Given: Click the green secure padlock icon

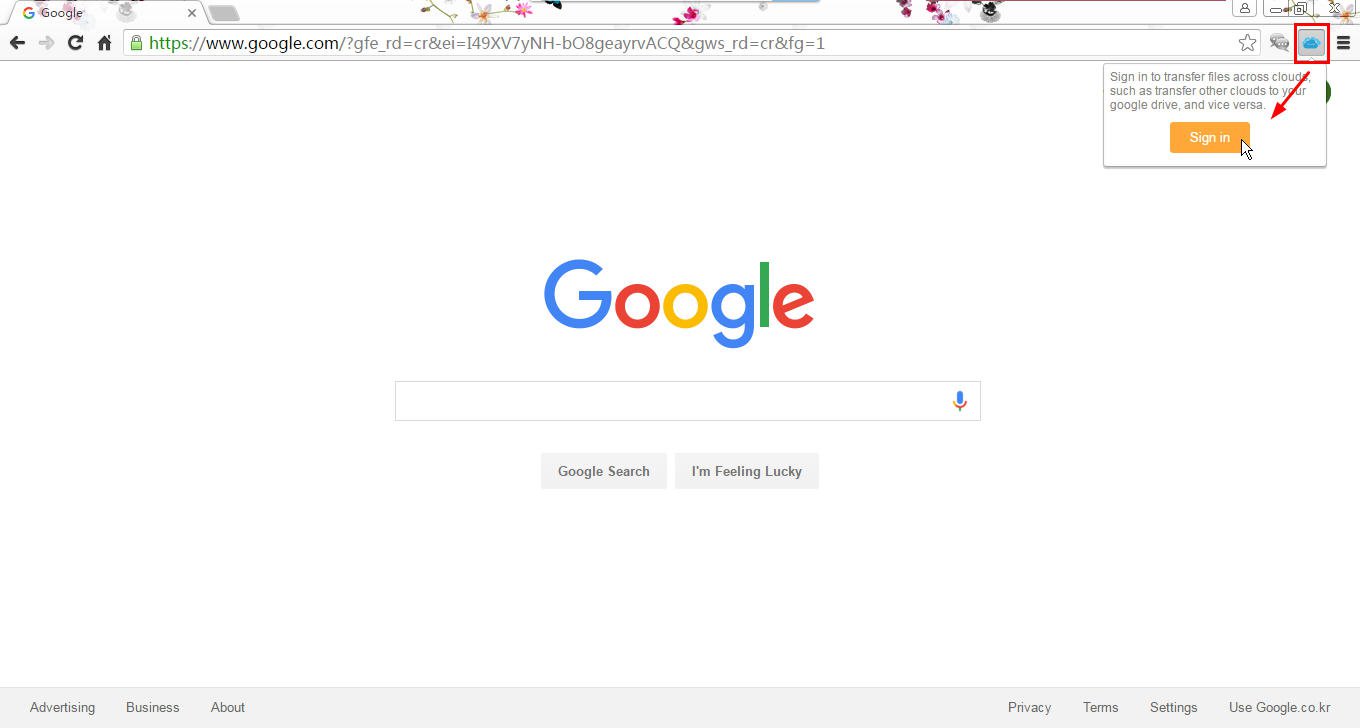Looking at the screenshot, I should [x=136, y=43].
